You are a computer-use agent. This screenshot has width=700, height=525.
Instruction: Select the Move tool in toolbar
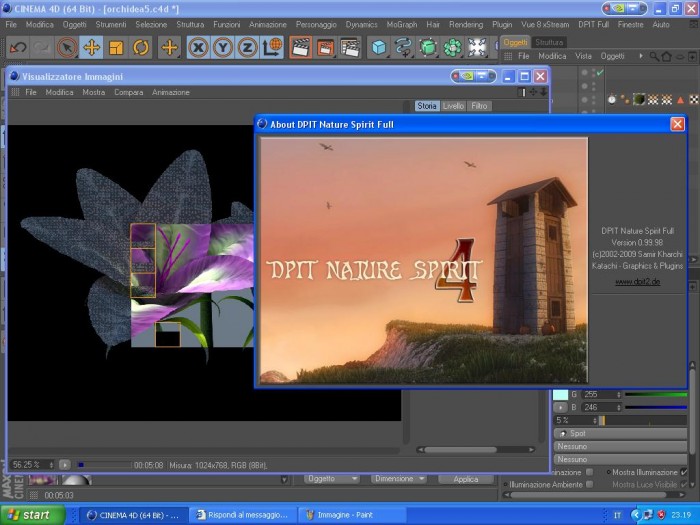92,47
